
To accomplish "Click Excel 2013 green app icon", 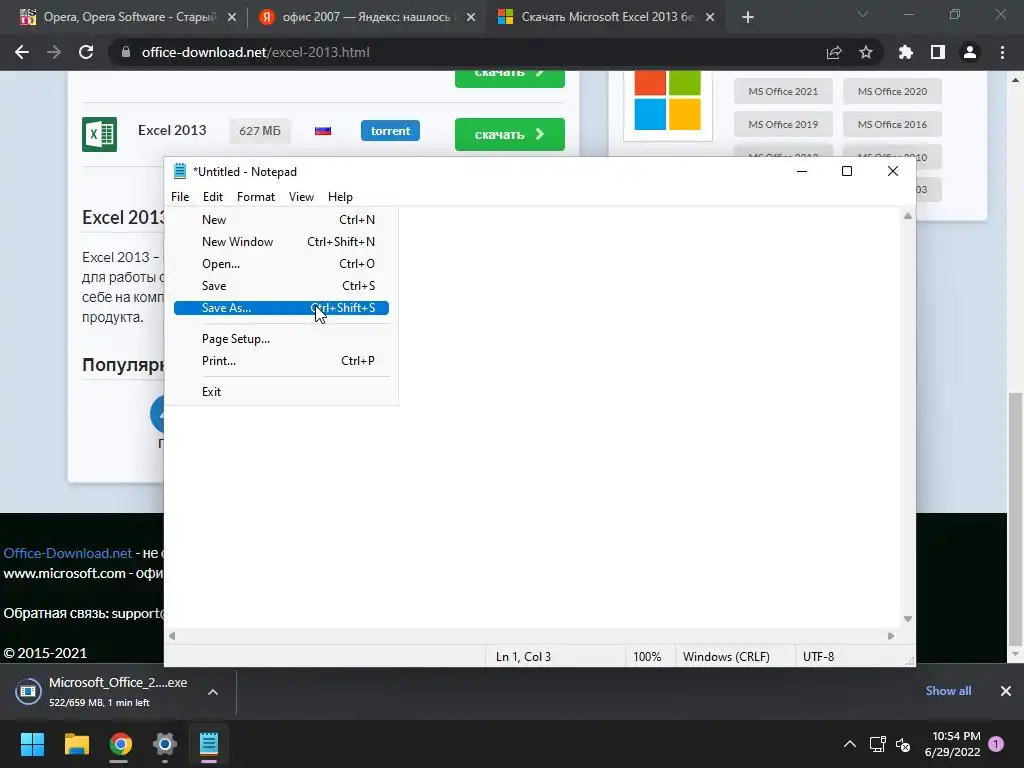I will (99, 134).
